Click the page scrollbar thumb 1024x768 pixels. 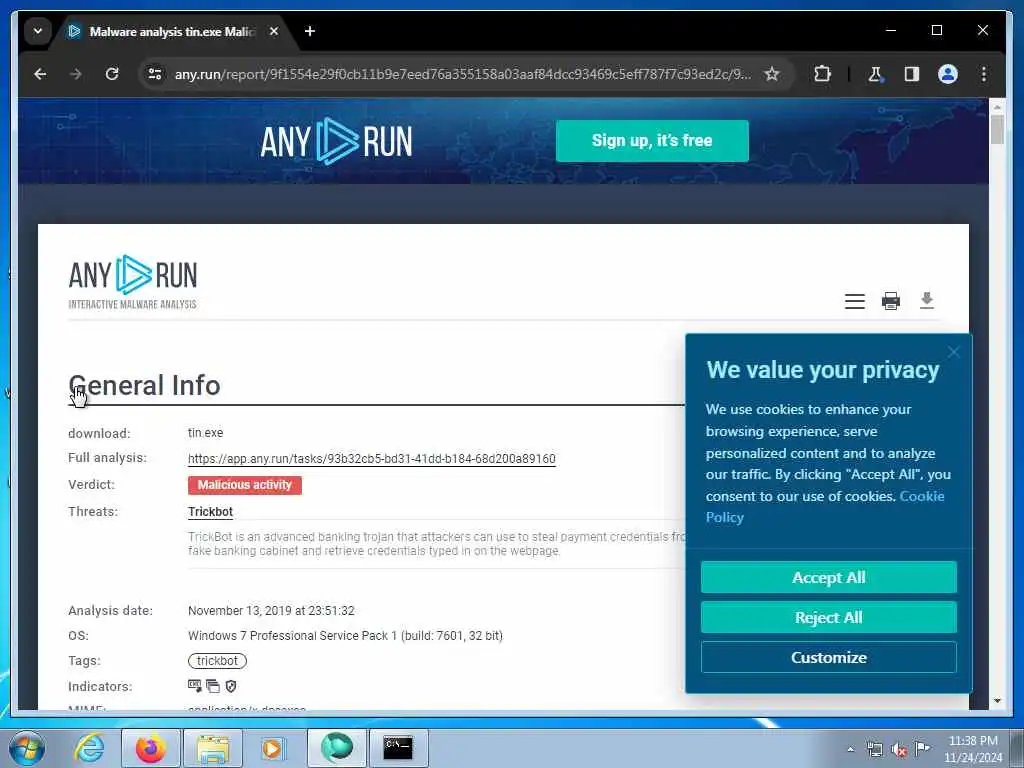[x=997, y=129]
